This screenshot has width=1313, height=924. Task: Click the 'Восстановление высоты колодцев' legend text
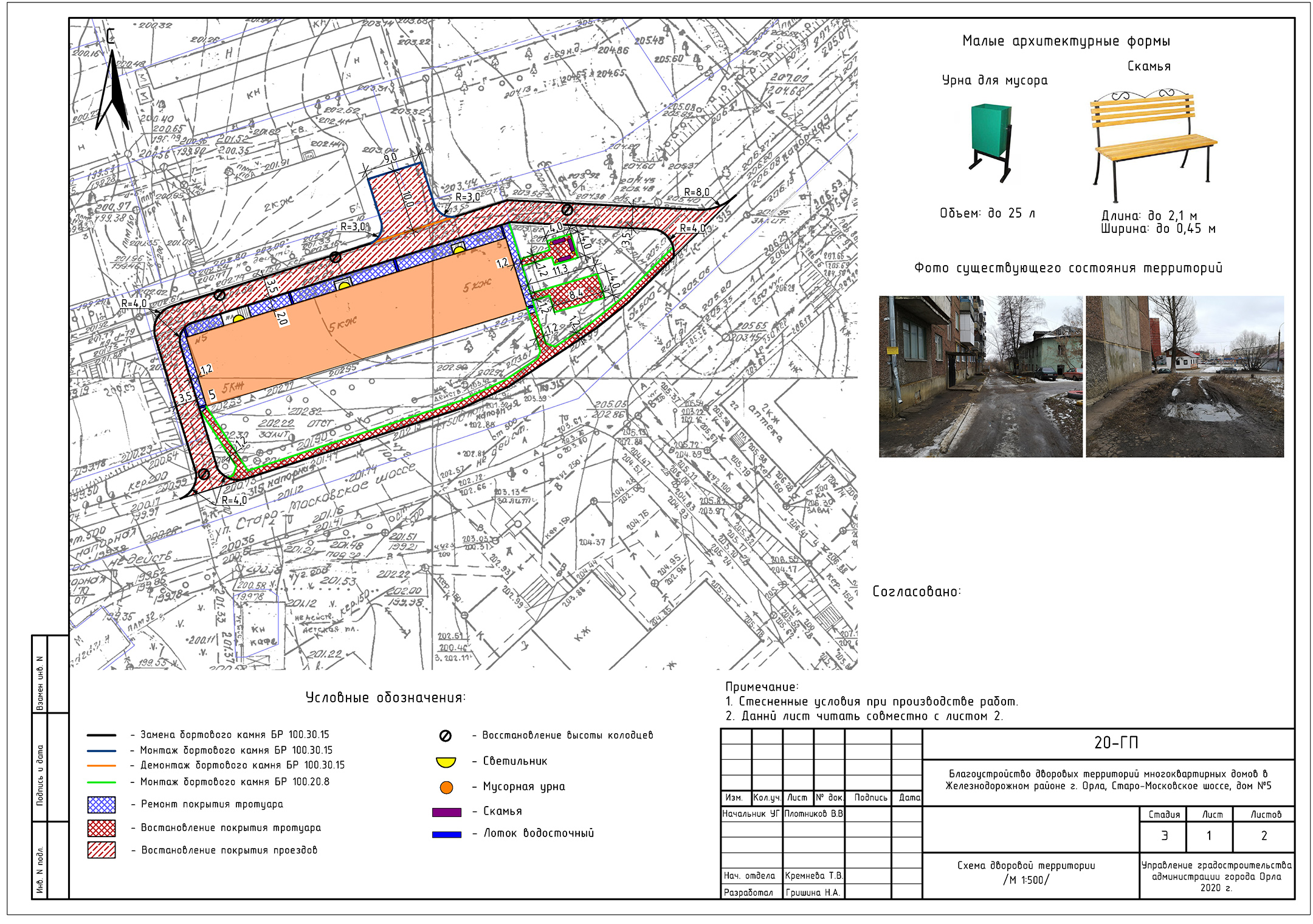567,736
